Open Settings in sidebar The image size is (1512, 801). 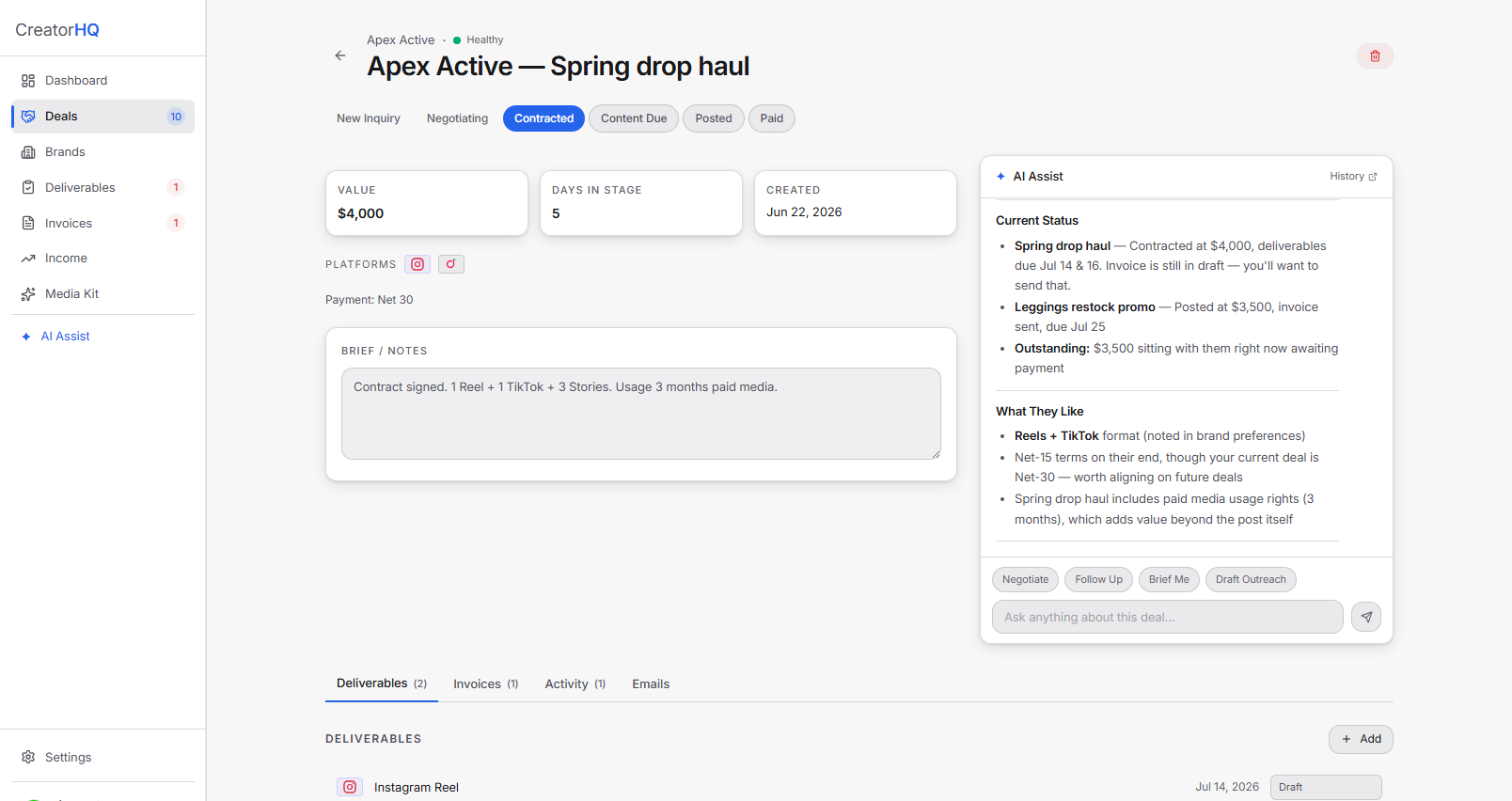coord(103,758)
